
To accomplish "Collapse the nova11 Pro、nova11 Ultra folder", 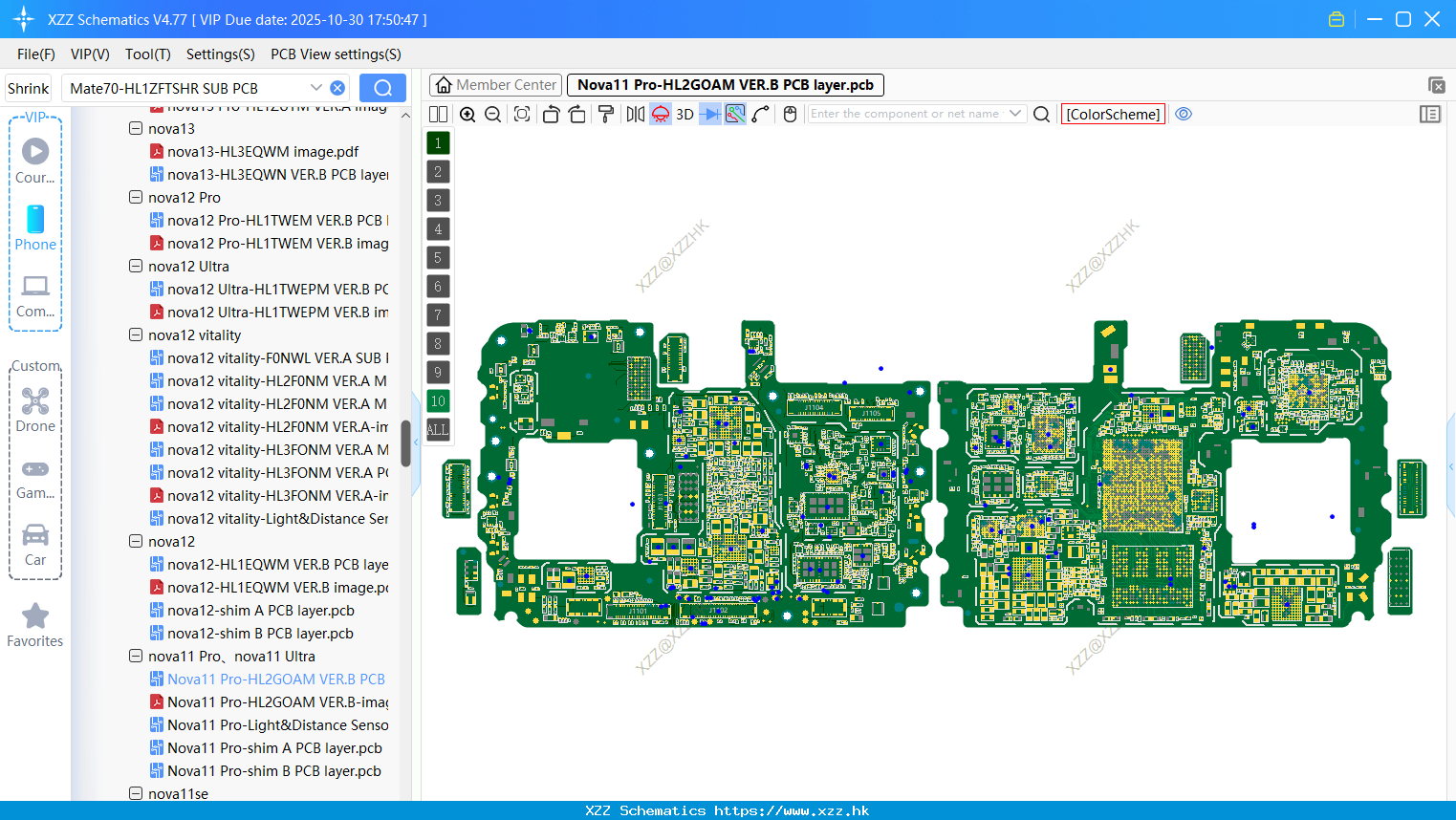I will pos(136,656).
